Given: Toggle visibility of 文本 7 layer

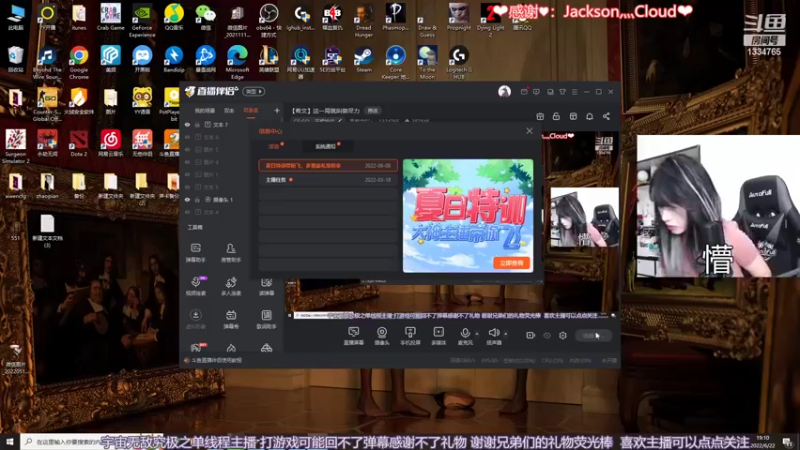Looking at the screenshot, I should coord(187,124).
